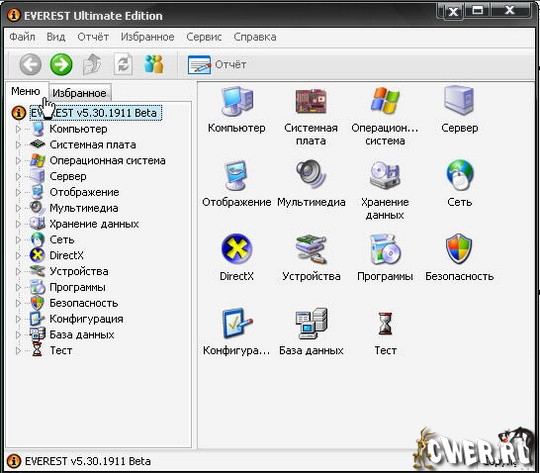Image resolution: width=540 pixels, height=473 pixels.
Task: Expand the Тест tree node
Action: click(x=18, y=351)
